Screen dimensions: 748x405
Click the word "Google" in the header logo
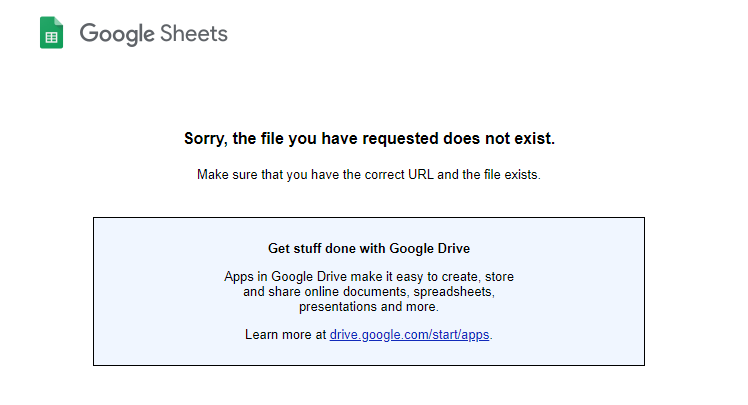click(x=116, y=34)
